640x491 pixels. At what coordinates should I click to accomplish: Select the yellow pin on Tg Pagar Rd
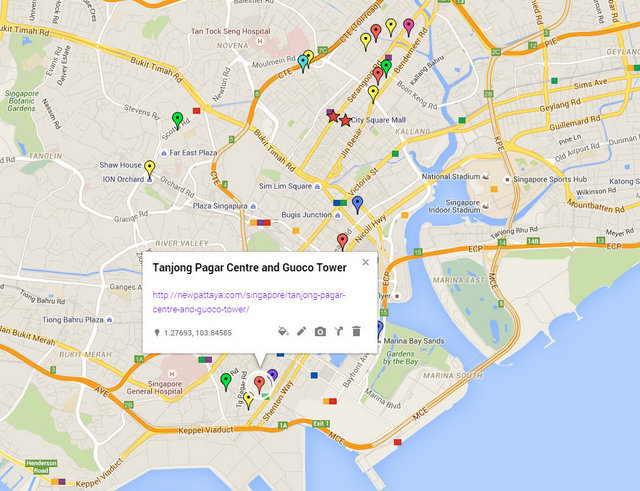[x=248, y=400]
